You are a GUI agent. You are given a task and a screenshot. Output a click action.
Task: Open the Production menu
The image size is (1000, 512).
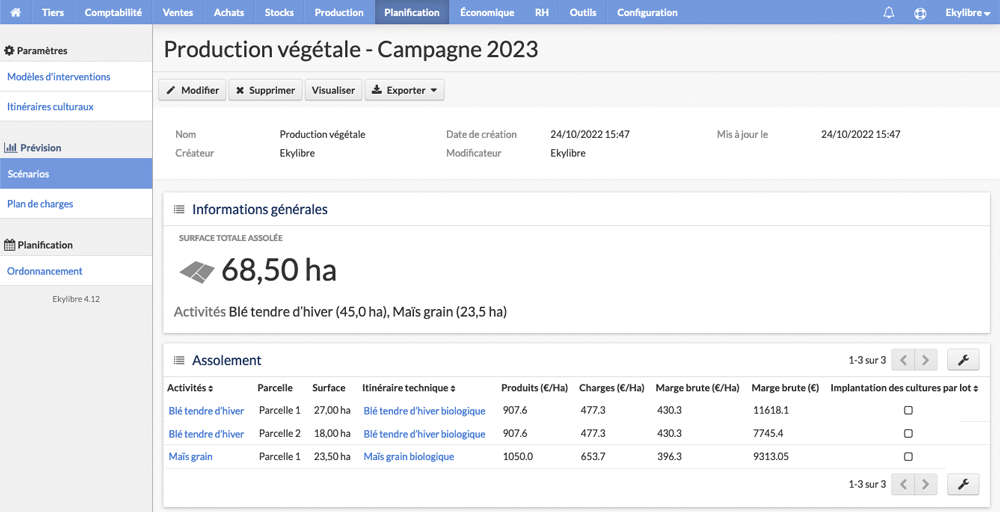[x=339, y=12]
